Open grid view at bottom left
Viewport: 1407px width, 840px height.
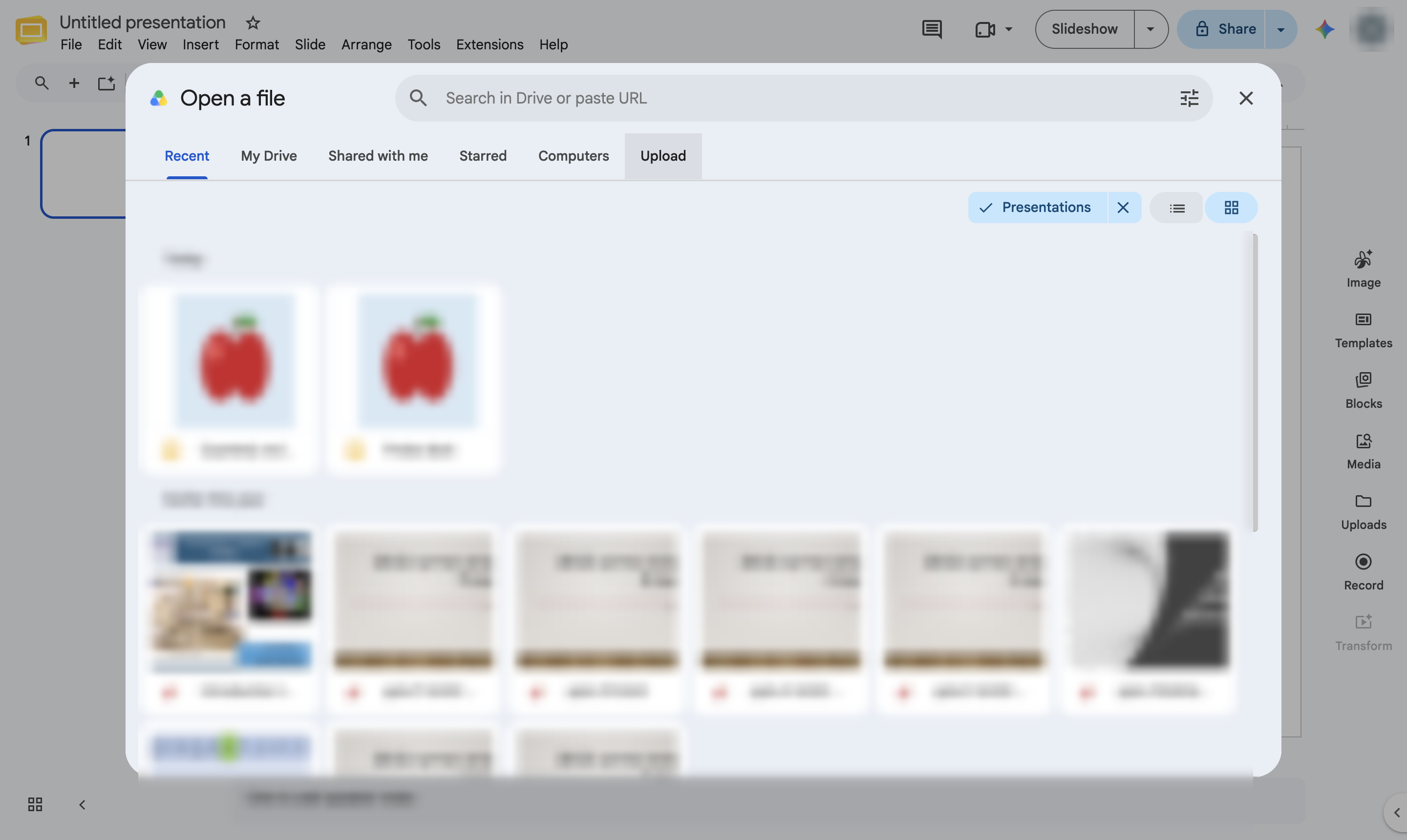(x=35, y=804)
